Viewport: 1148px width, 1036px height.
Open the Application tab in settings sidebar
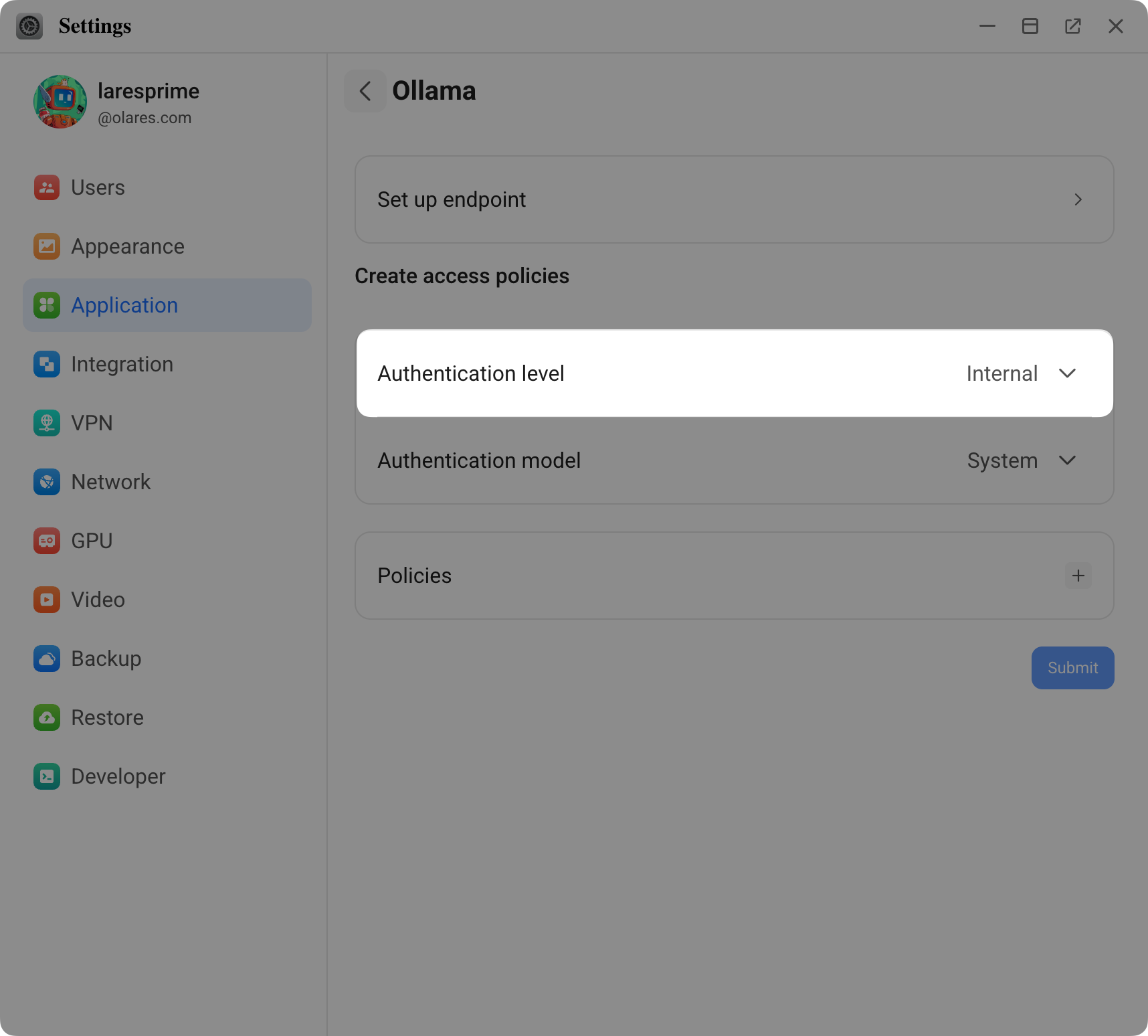[124, 305]
